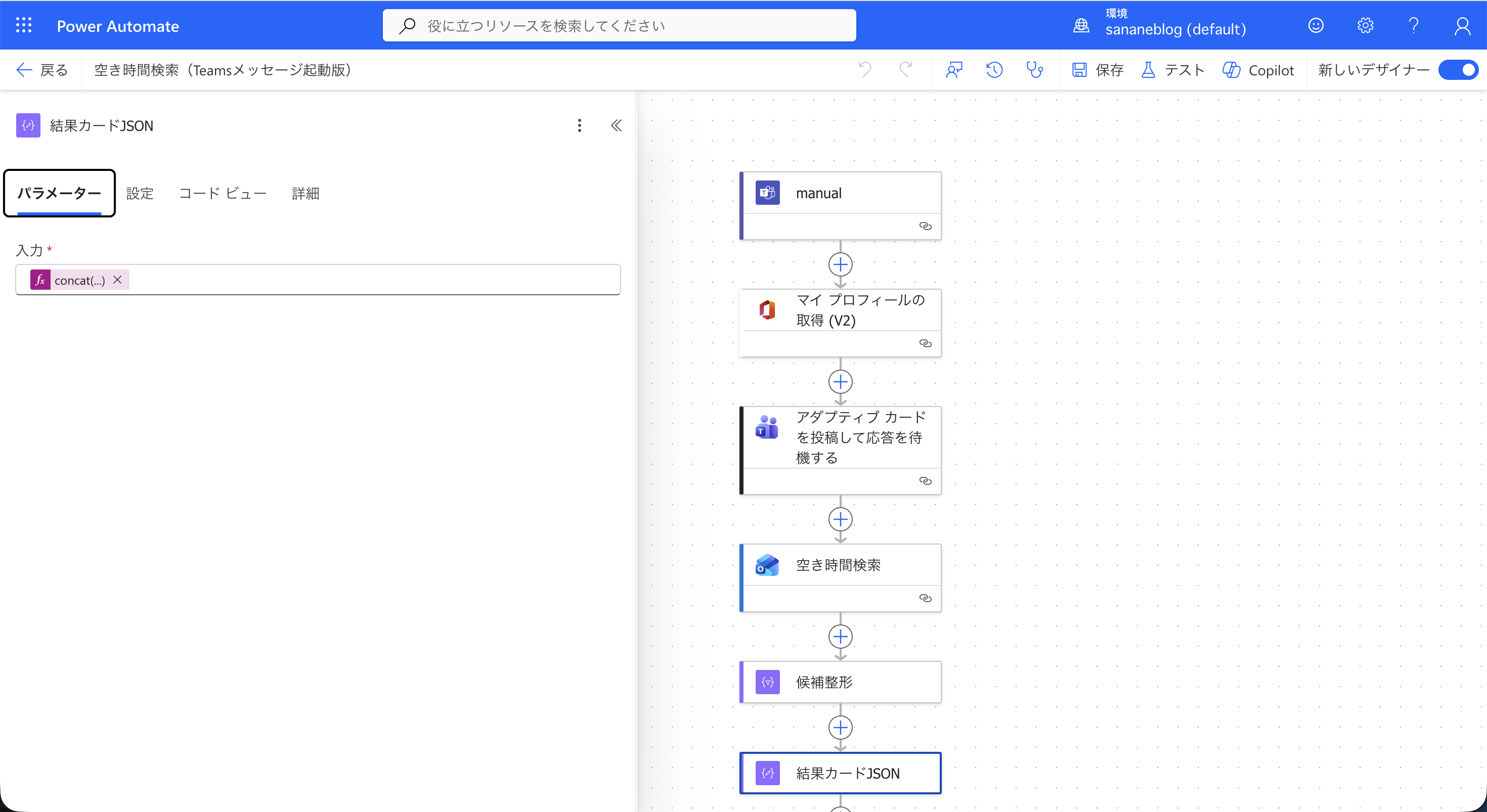1487x812 pixels.
Task: Click the Power Automate title link
Action: pyautogui.click(x=118, y=26)
